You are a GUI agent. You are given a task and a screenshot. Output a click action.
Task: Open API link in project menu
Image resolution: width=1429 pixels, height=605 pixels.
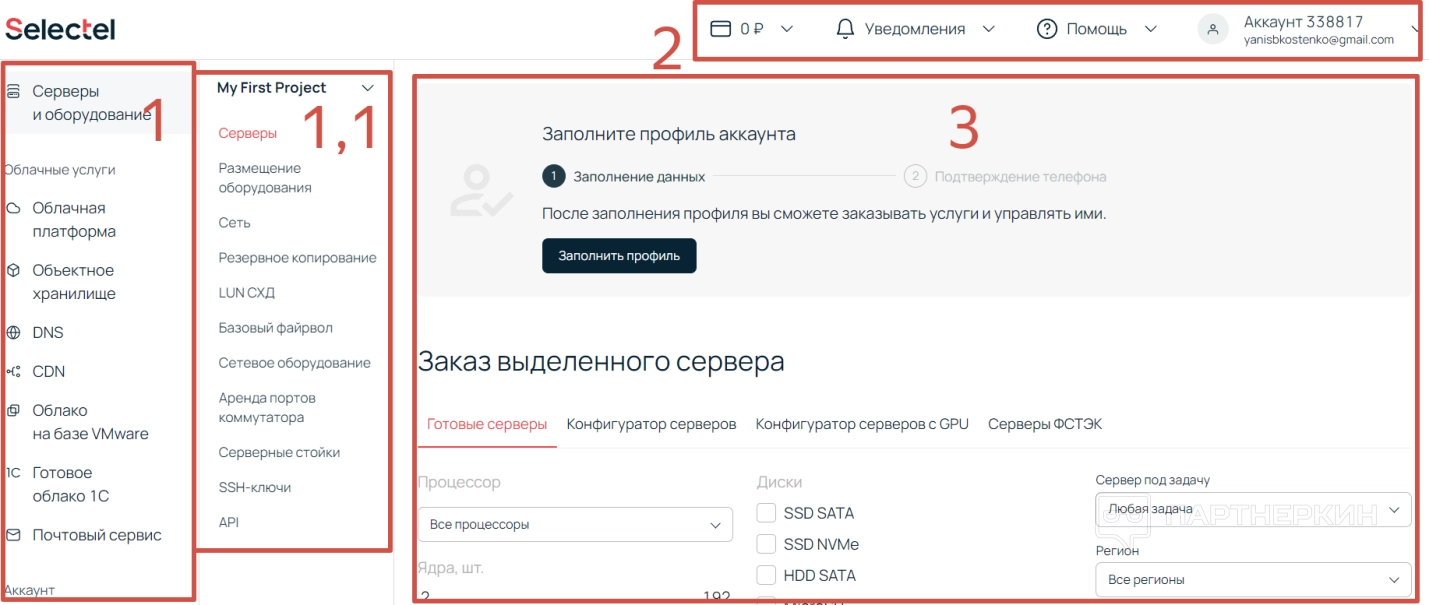229,523
